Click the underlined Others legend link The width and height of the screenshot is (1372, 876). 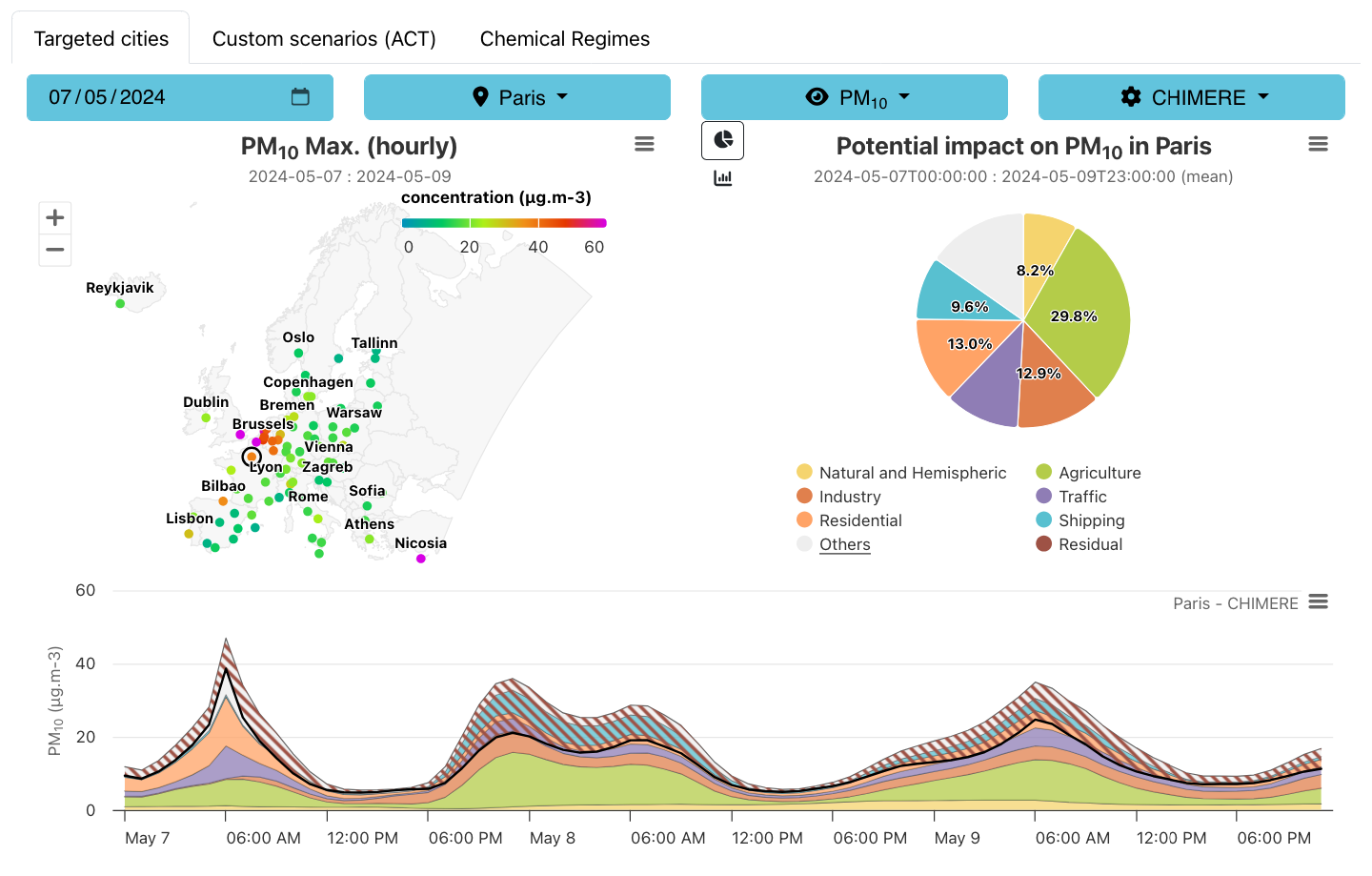coord(844,543)
